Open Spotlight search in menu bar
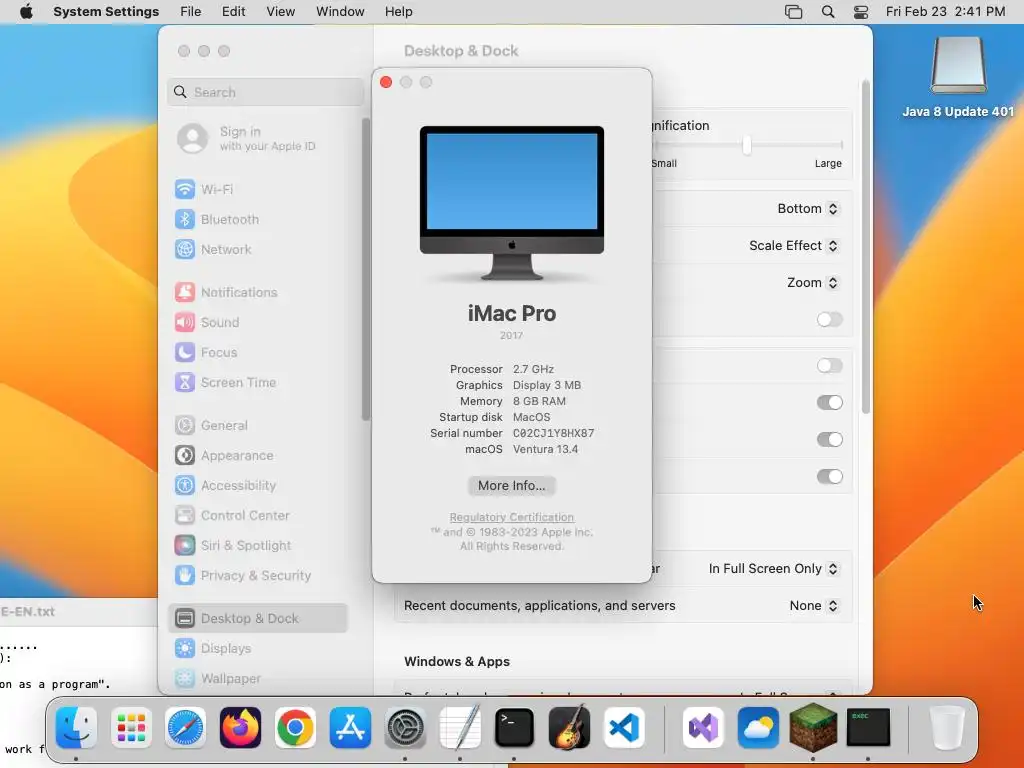This screenshot has height=768, width=1024. click(x=827, y=12)
